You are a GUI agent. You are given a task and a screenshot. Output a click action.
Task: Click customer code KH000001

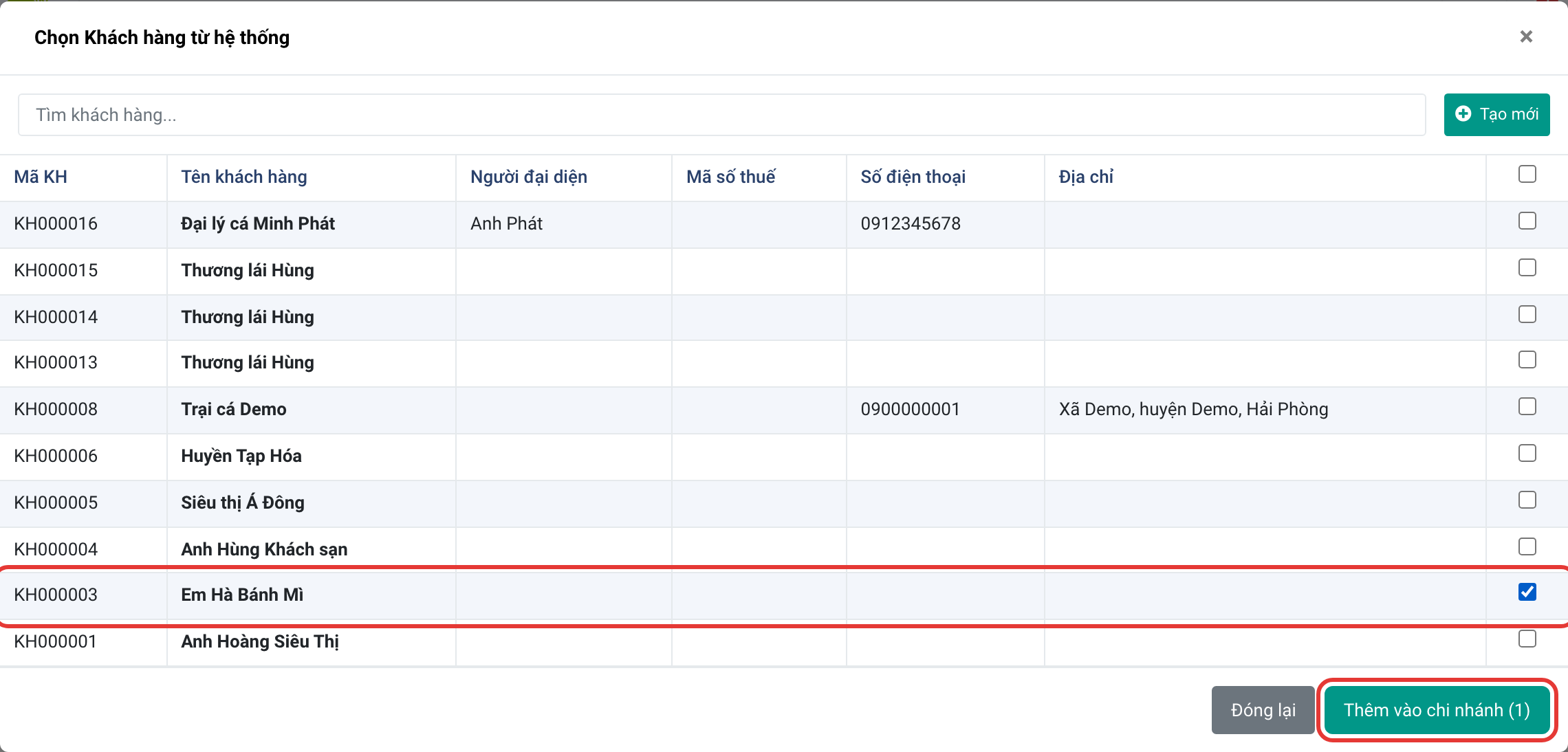click(55, 641)
